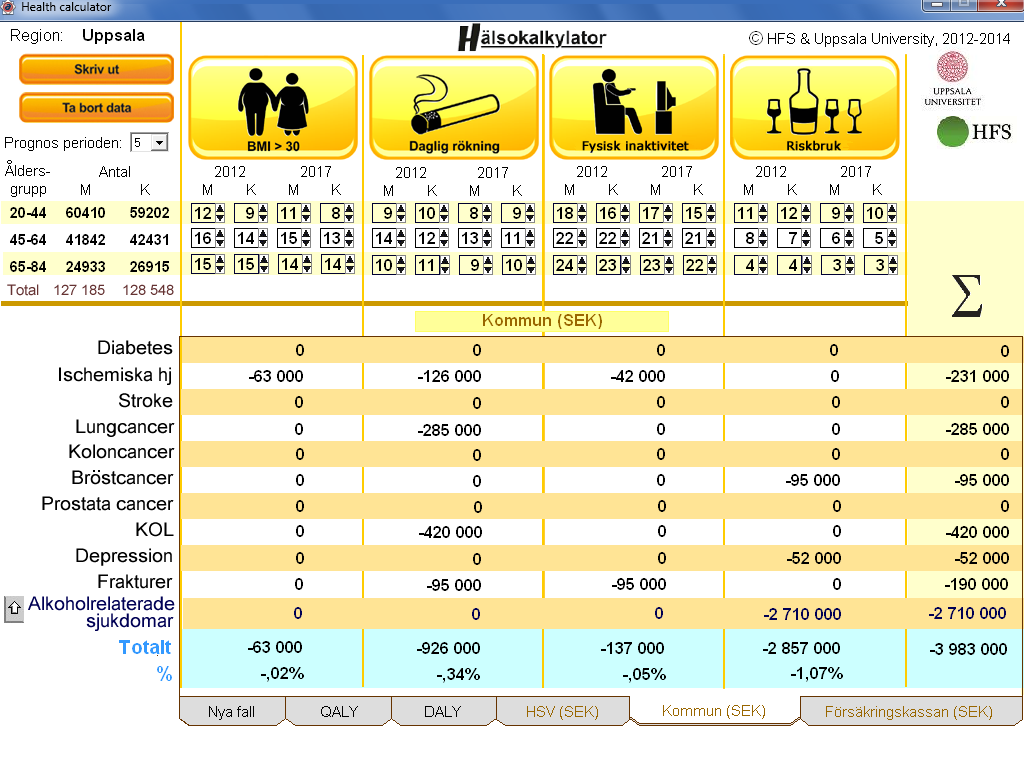Adjust Riskbruk 2012 women 45-64 stepper showing 7
Screen dimensions: 1024x768
point(806,238)
